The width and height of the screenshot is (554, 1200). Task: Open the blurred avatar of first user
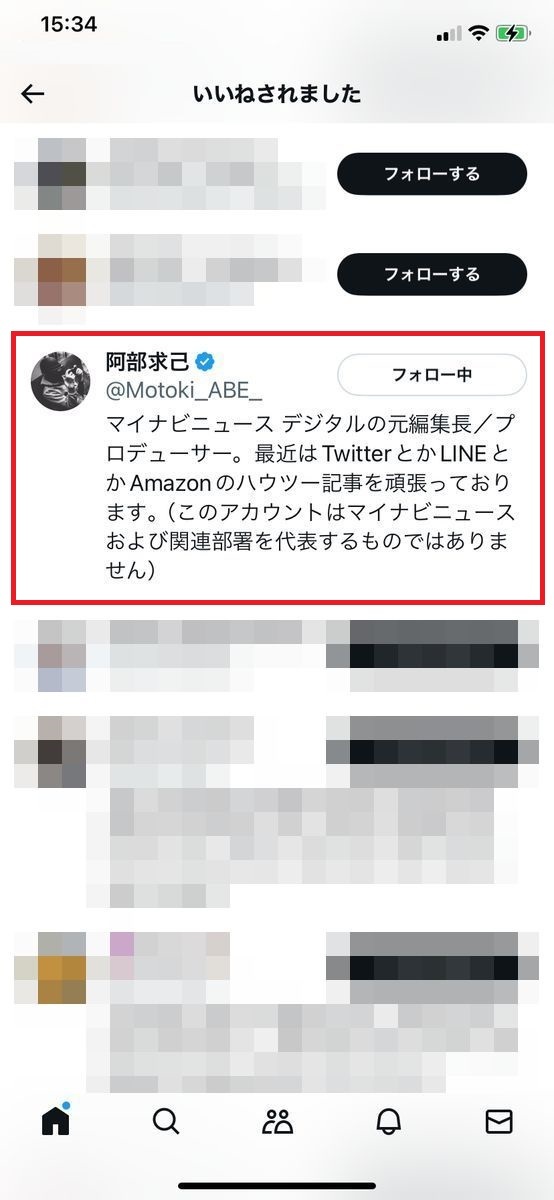pyautogui.click(x=61, y=174)
